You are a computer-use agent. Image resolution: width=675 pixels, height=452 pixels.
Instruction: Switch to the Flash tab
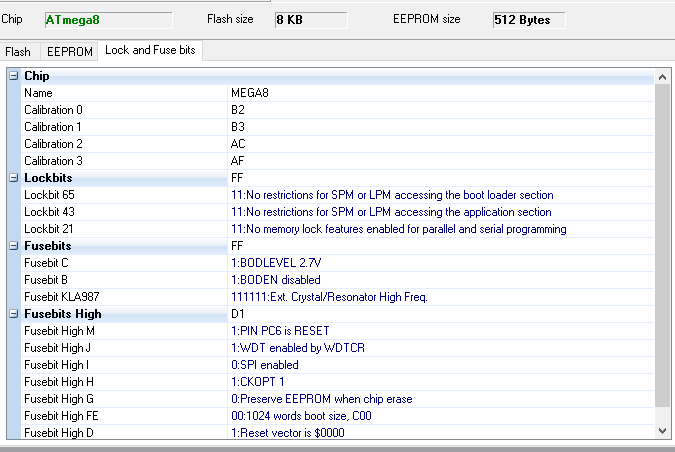(x=18, y=51)
